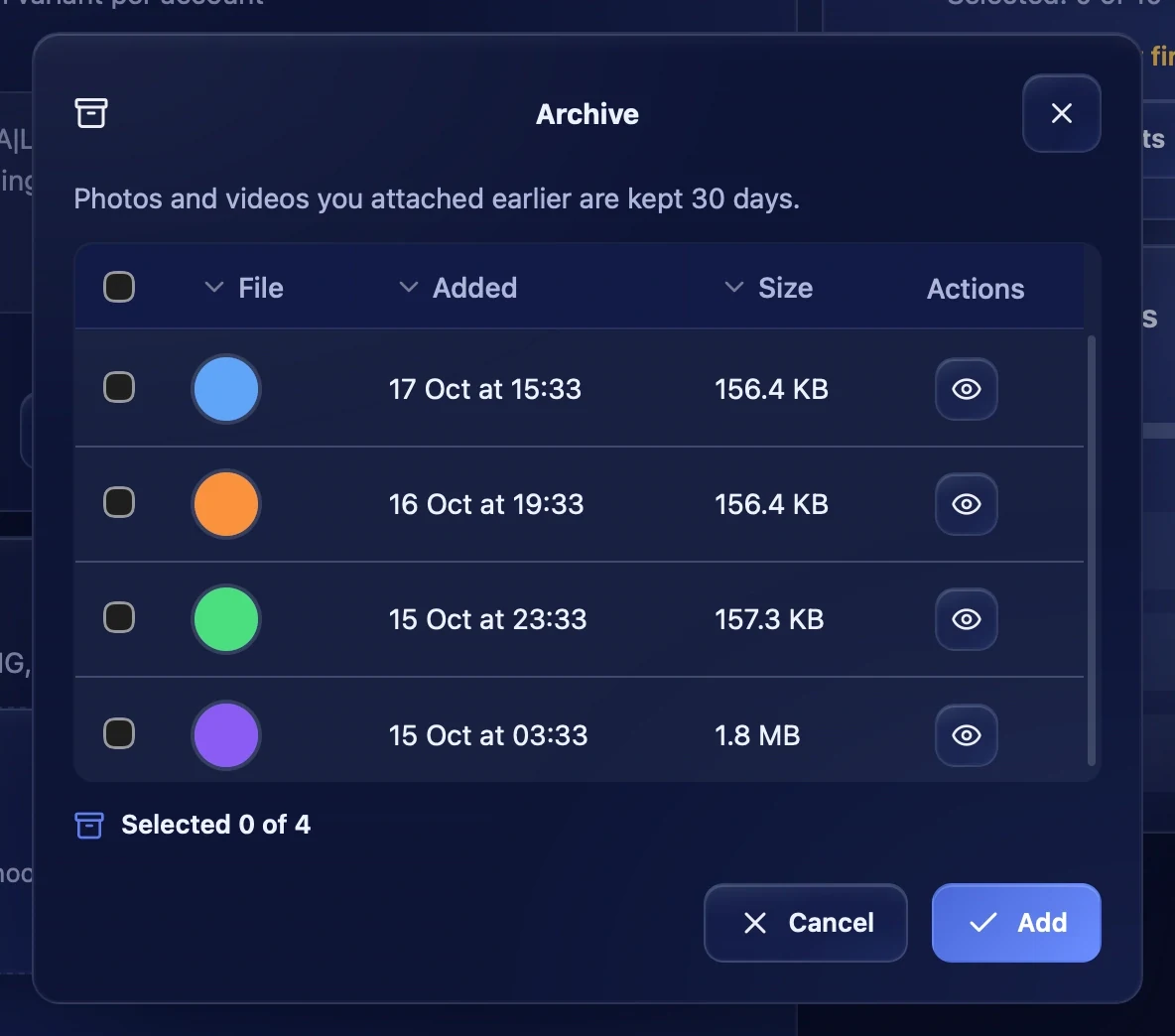Click the '157.3 KB' size value
The width and height of the screenshot is (1175, 1036).
click(x=769, y=620)
